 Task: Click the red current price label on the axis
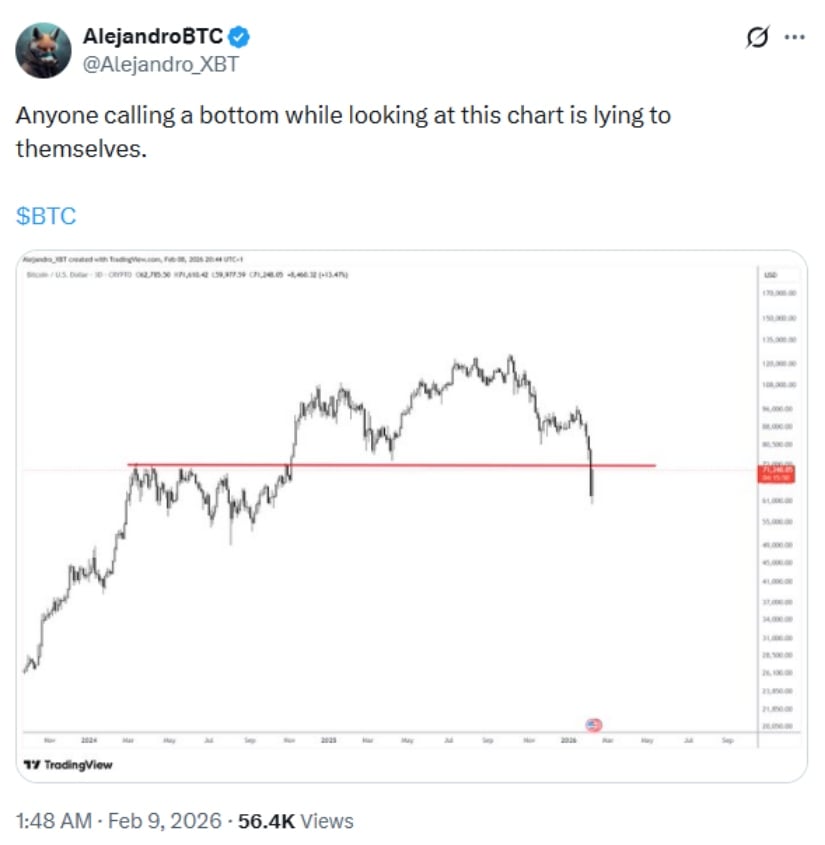(777, 472)
